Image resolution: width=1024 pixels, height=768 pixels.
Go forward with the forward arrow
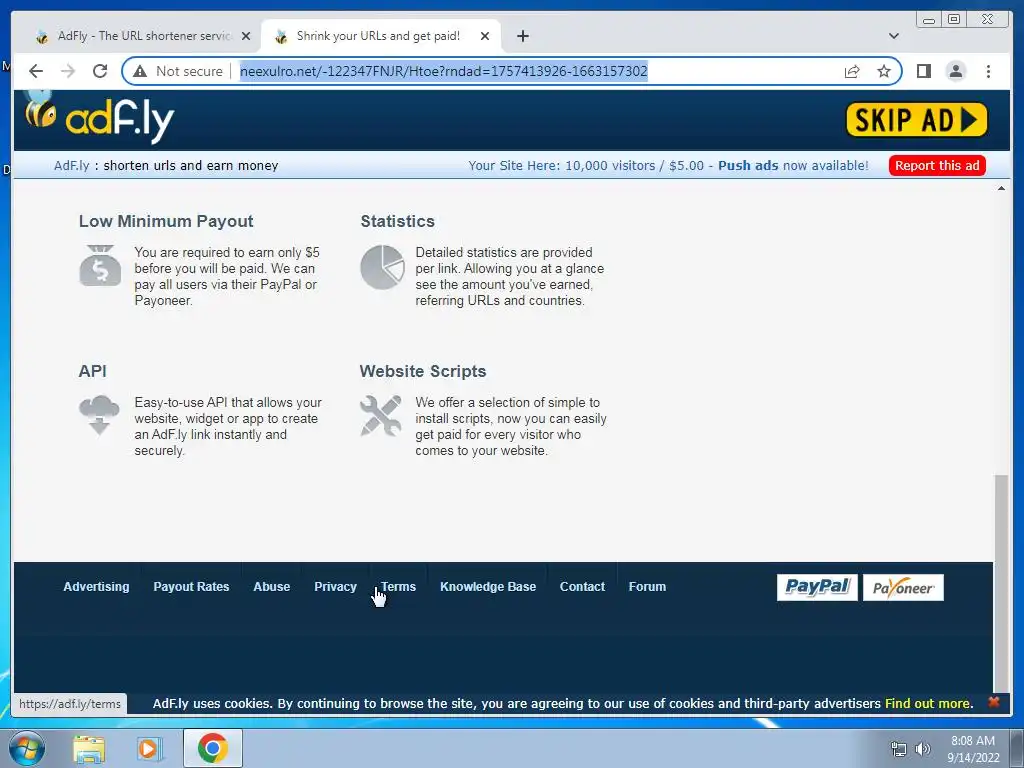coord(68,71)
